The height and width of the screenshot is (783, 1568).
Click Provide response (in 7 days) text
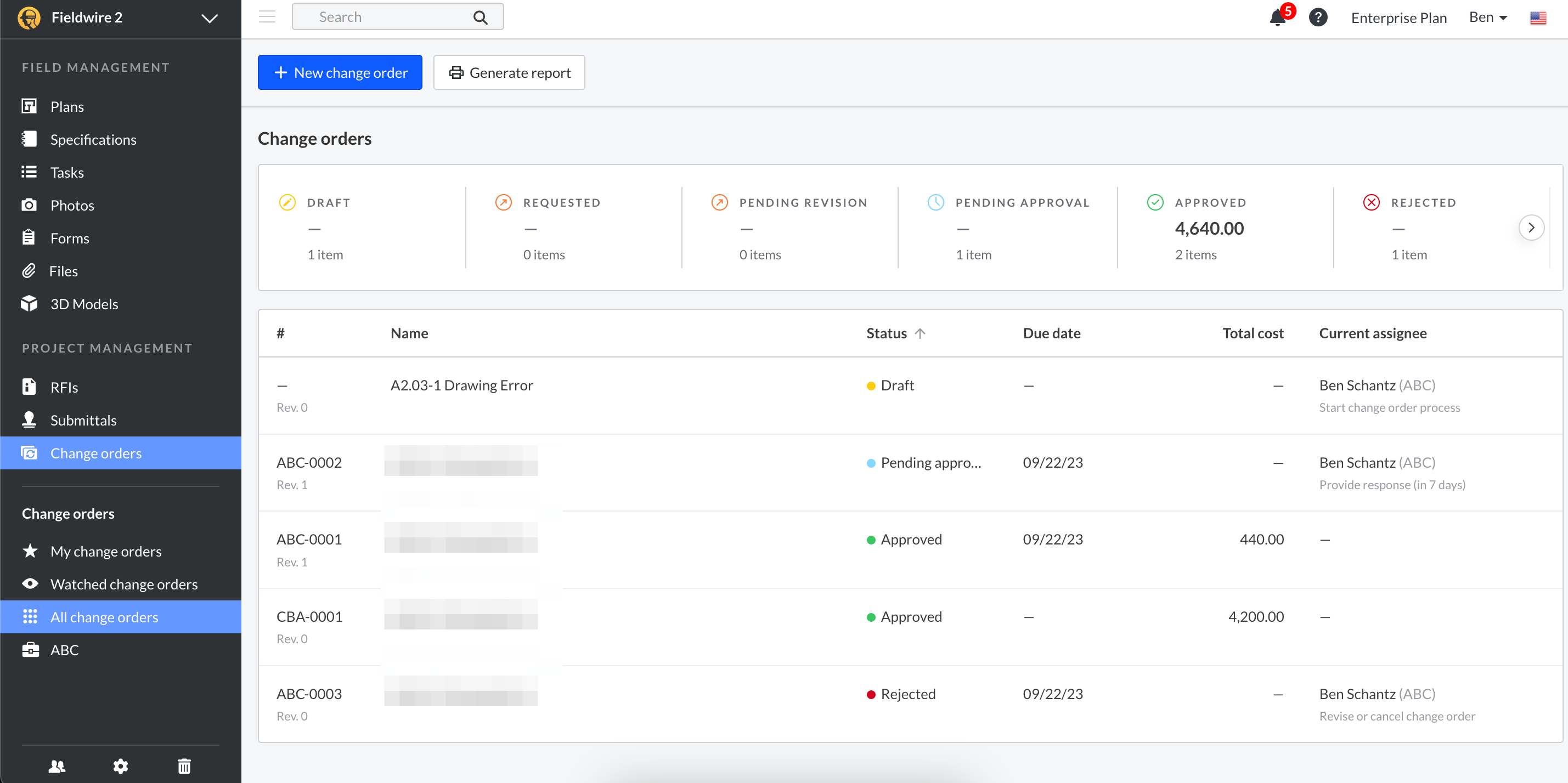point(1391,484)
